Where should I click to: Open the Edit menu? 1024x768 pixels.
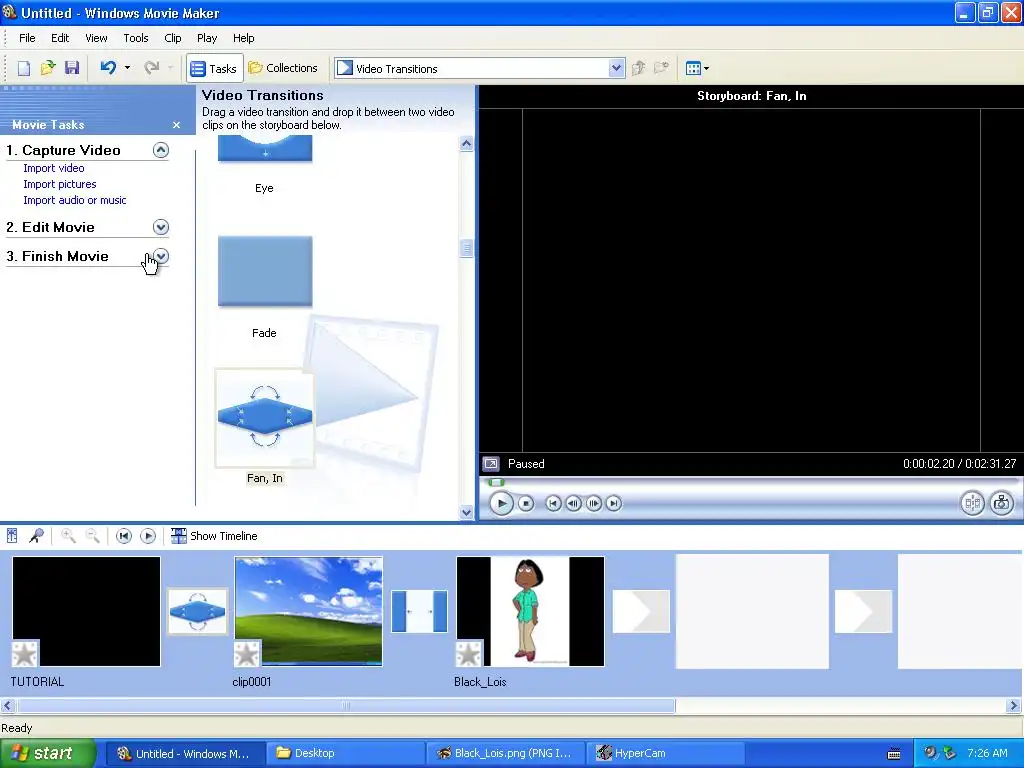coord(60,38)
